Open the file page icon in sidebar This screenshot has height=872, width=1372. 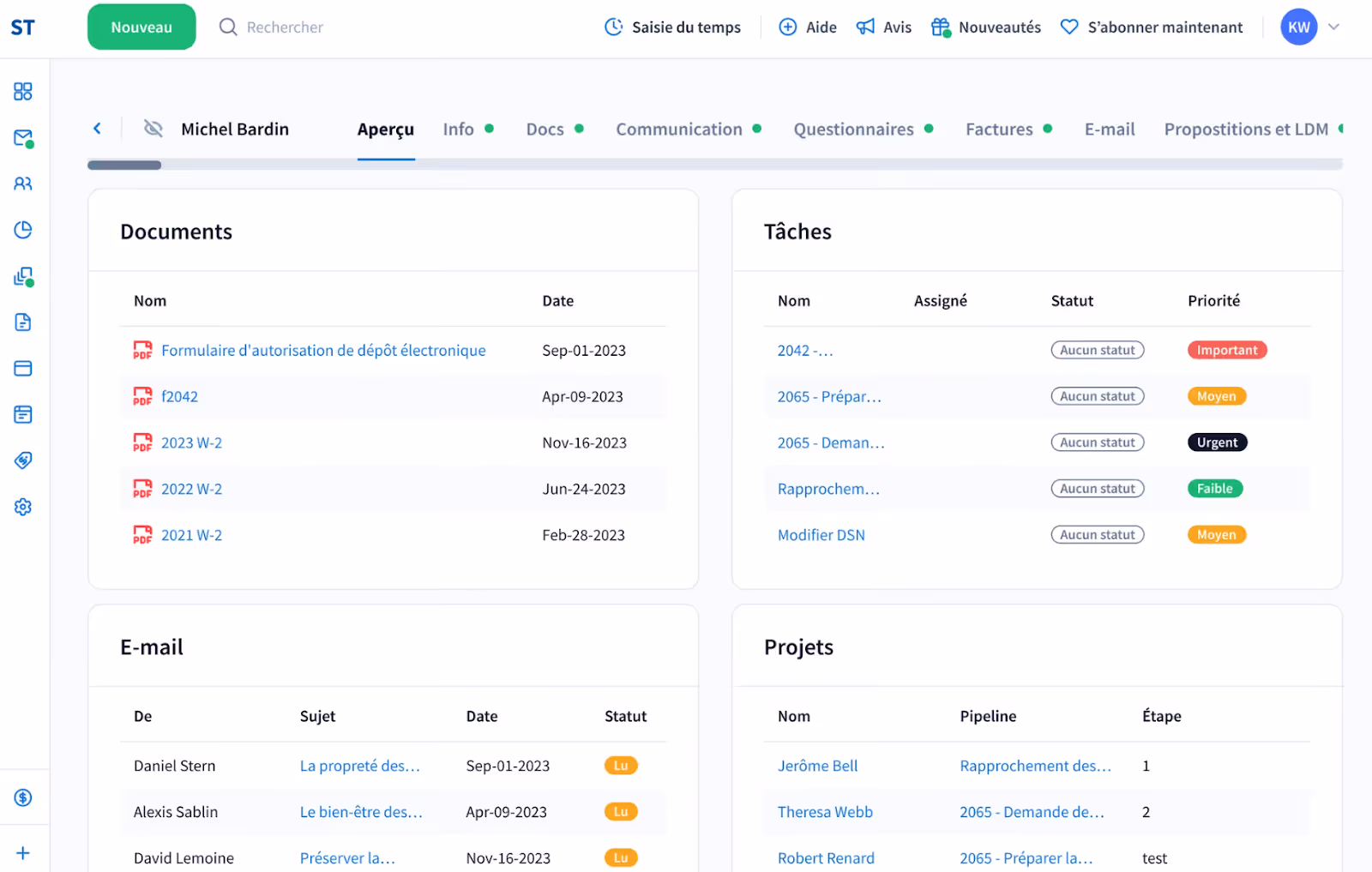(x=23, y=322)
